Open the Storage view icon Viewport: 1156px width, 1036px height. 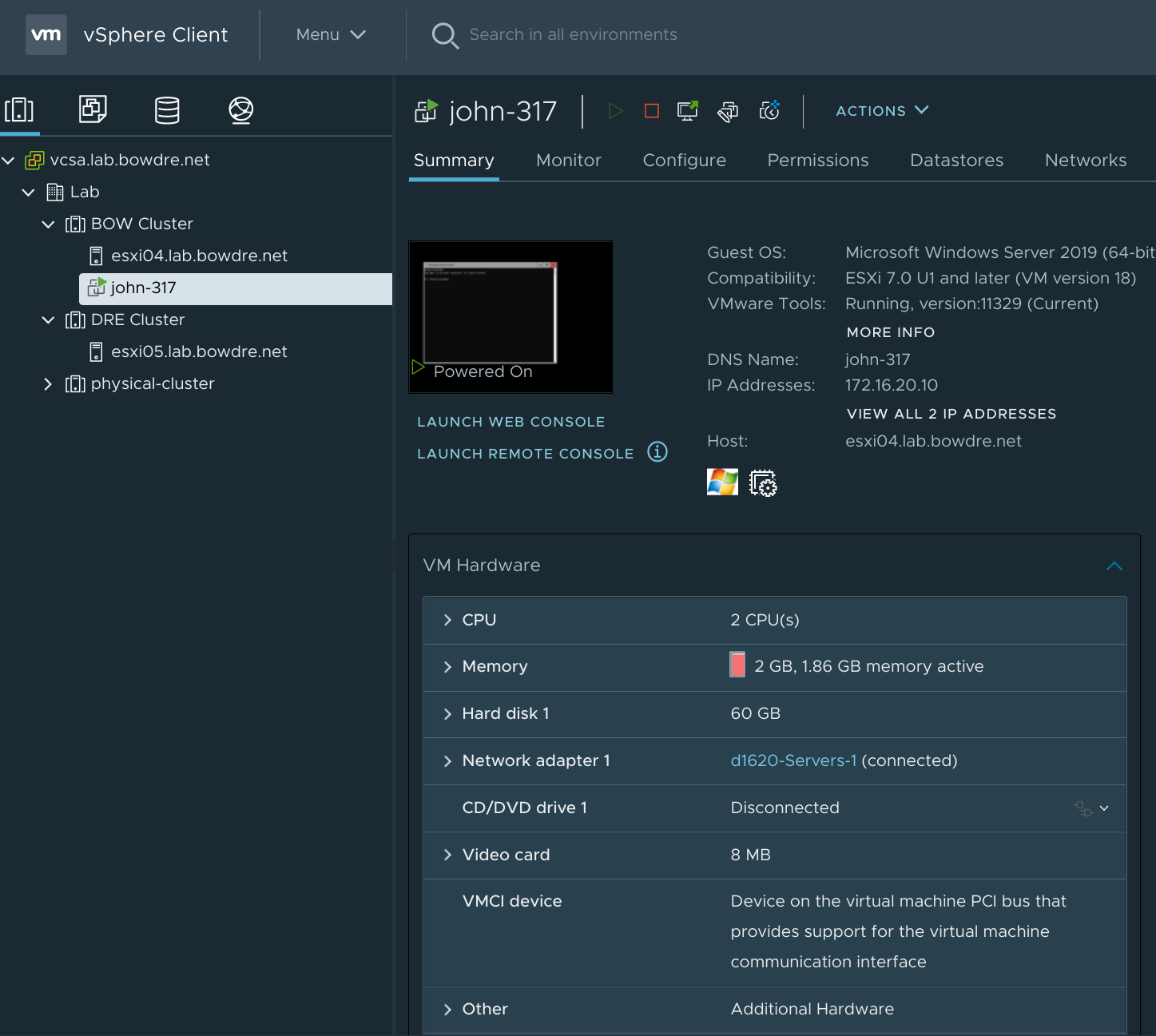[x=167, y=109]
